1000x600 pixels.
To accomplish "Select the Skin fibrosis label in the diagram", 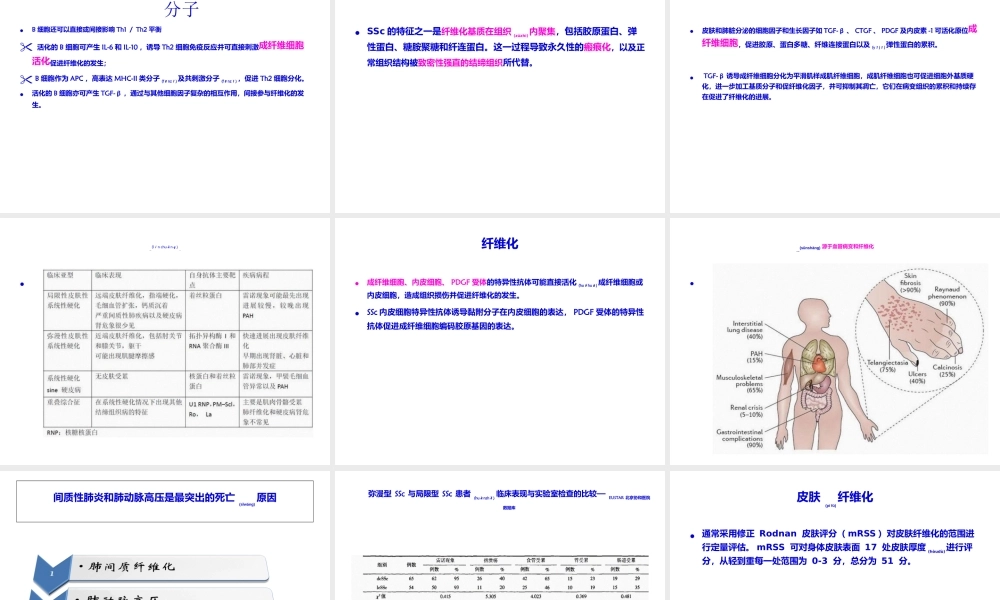I will tap(909, 284).
